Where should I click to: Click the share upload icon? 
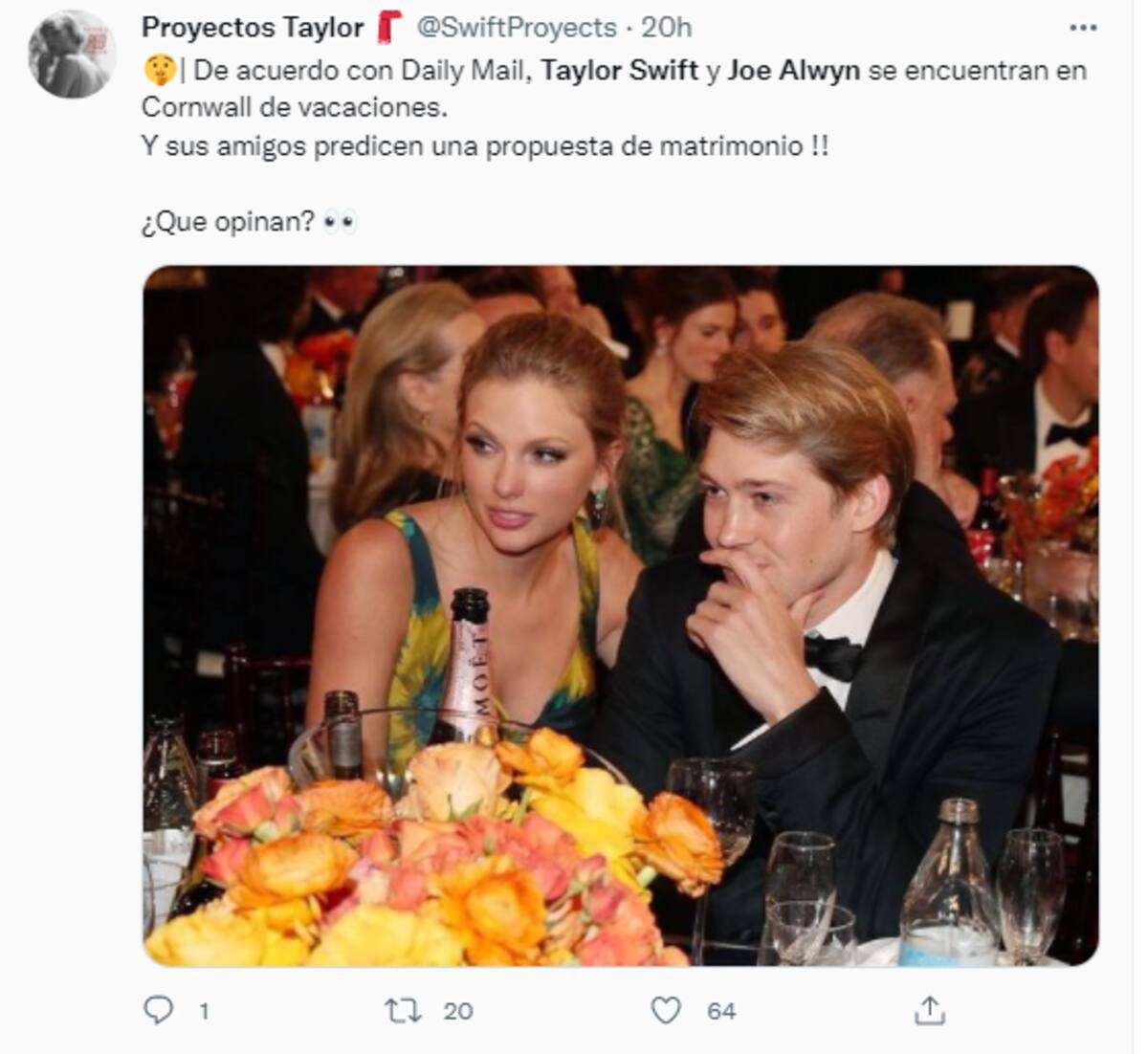[930, 1010]
